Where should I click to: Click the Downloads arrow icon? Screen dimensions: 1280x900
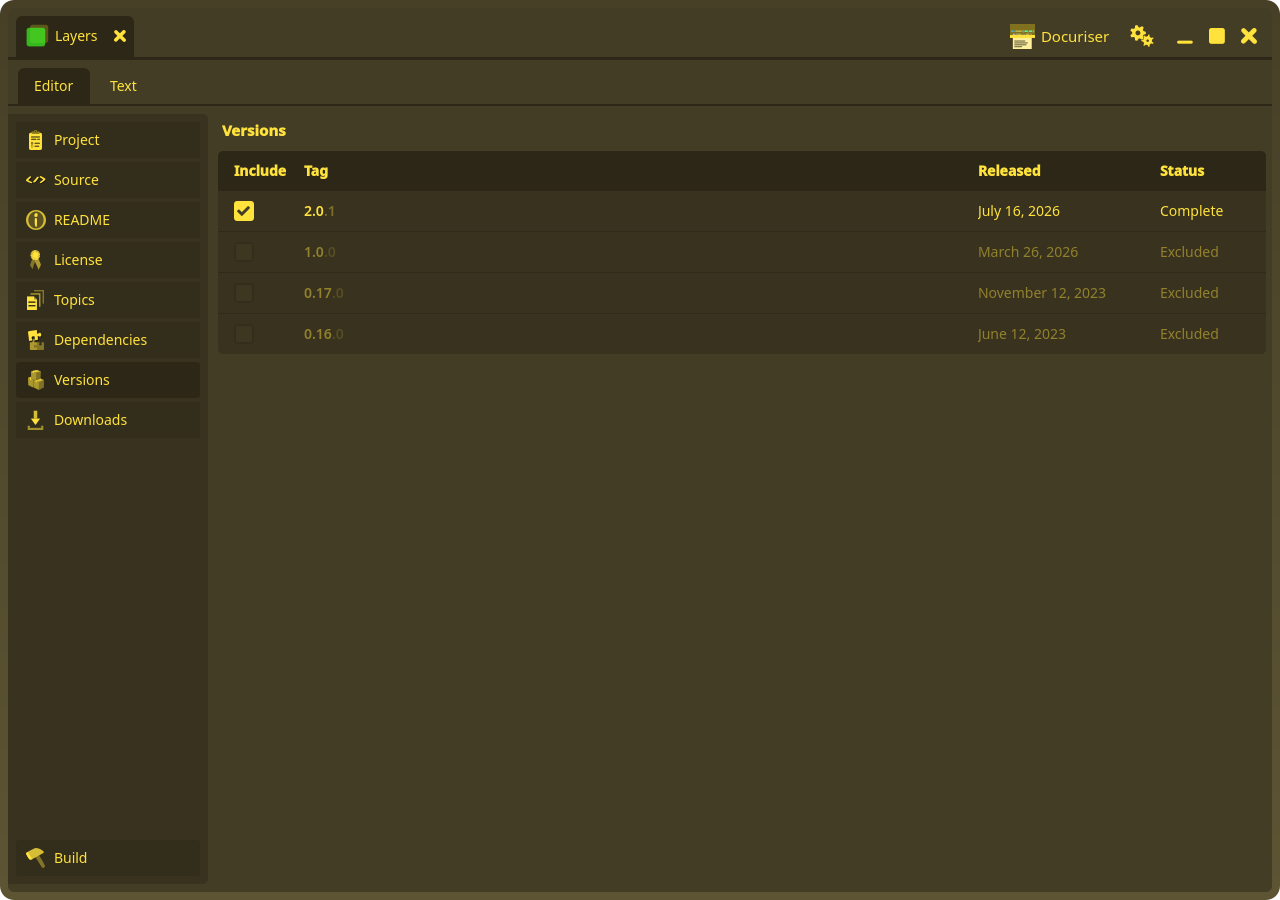coord(36,420)
